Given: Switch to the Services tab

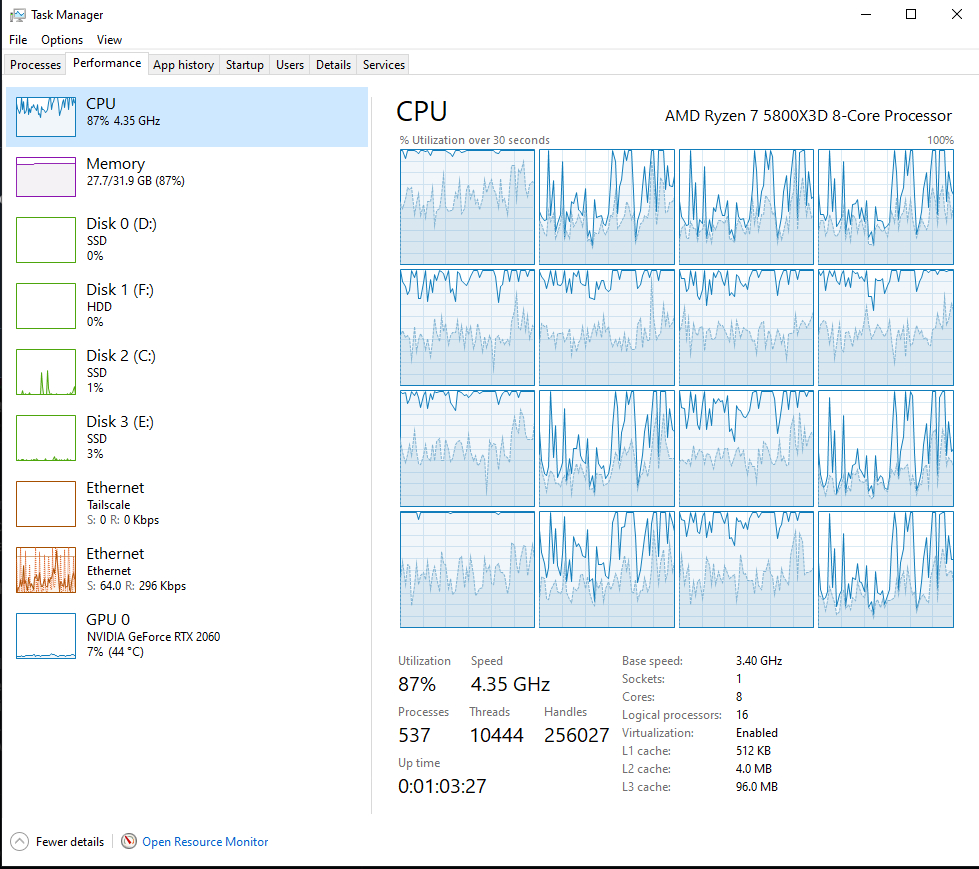Looking at the screenshot, I should tap(383, 65).
